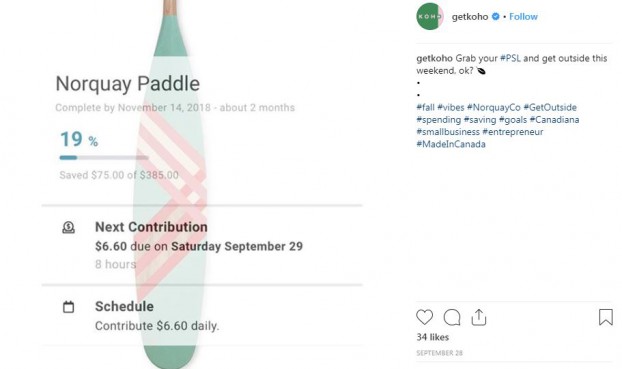Open the KOHO profile avatar
The width and height of the screenshot is (622, 369).
pyautogui.click(x=430, y=16)
